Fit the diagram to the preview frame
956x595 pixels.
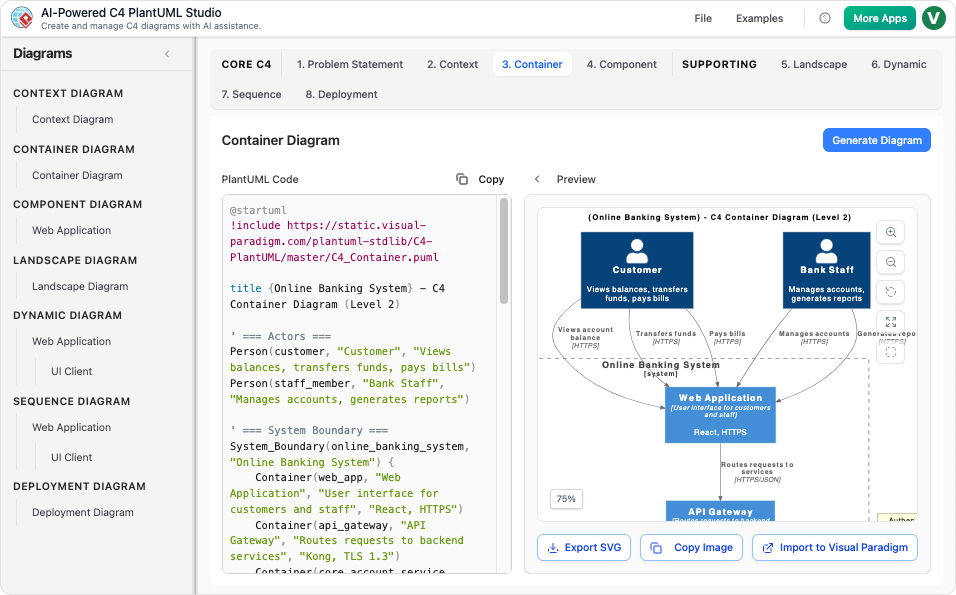(x=890, y=351)
